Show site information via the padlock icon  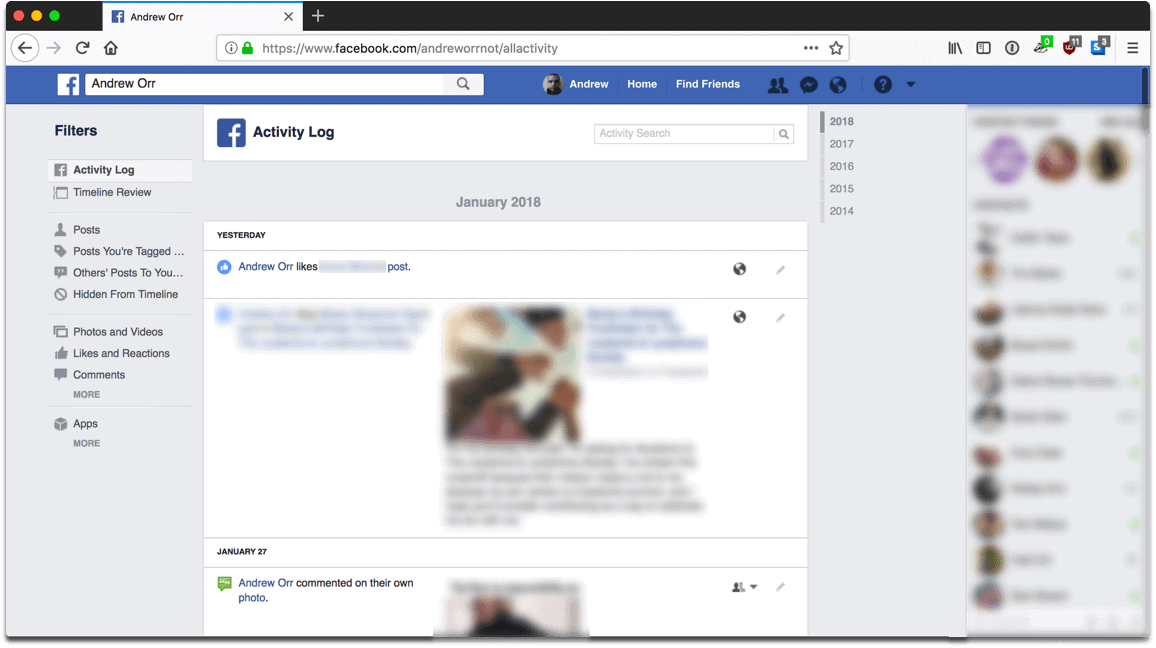(x=248, y=48)
